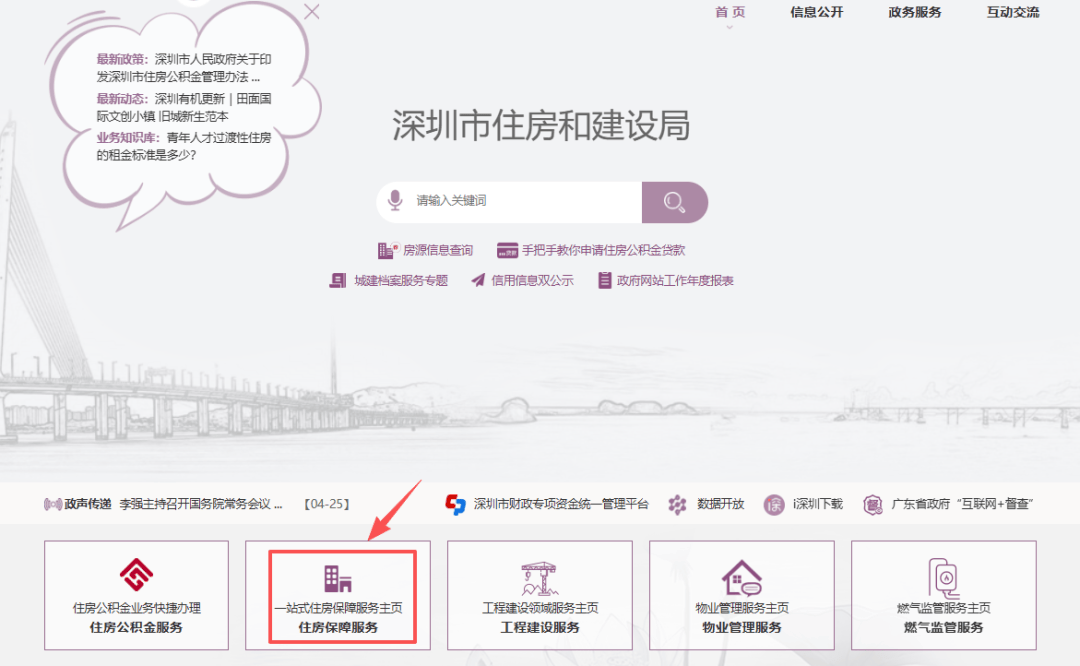The width and height of the screenshot is (1080, 666).
Task: Click the document icon for 政府网站工作年度报表
Action: point(605,280)
